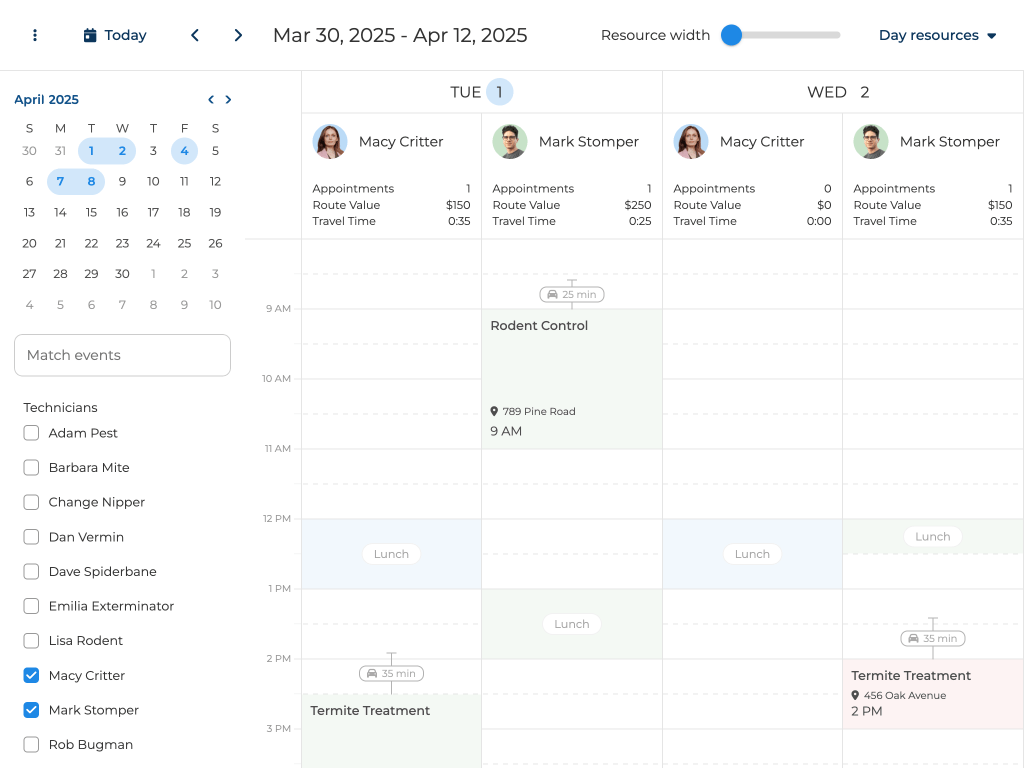Show previous month in mini calendar
This screenshot has height=768, width=1024.
click(211, 100)
